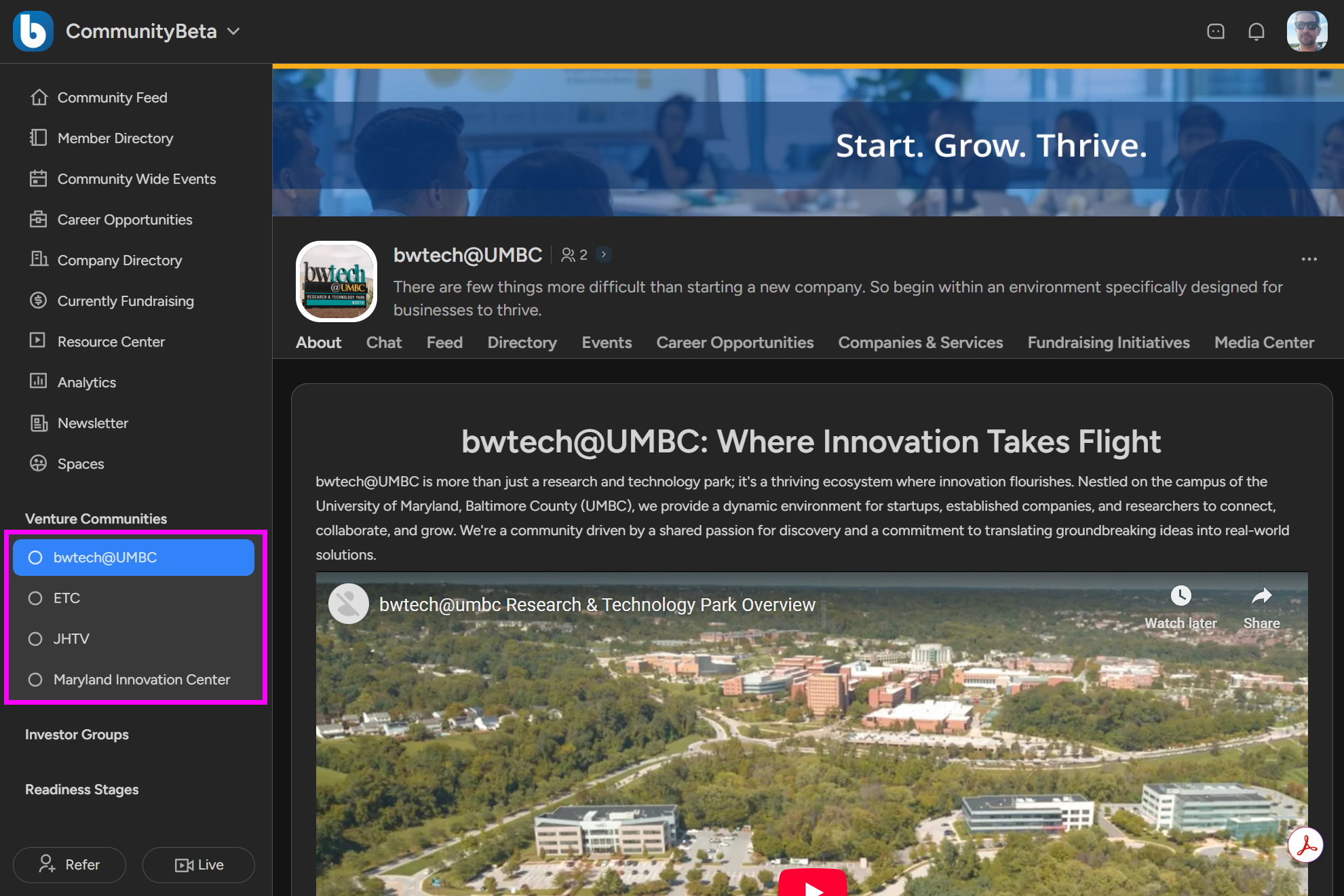Screen dimensions: 1344x896
Task: Click the Live button
Action: (199, 865)
